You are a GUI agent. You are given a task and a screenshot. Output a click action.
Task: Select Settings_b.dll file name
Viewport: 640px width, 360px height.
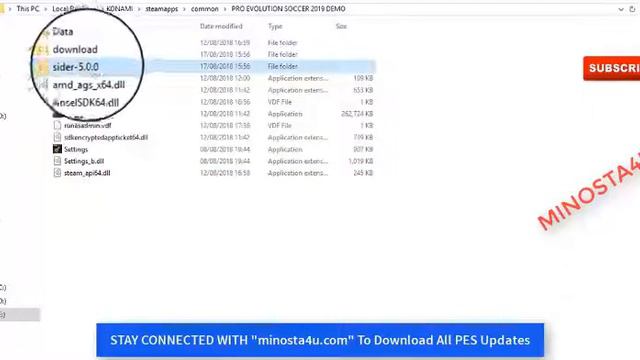coord(84,161)
